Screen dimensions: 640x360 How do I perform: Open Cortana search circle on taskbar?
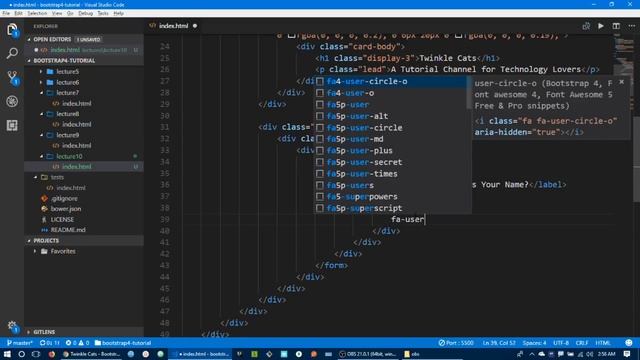[22, 354]
